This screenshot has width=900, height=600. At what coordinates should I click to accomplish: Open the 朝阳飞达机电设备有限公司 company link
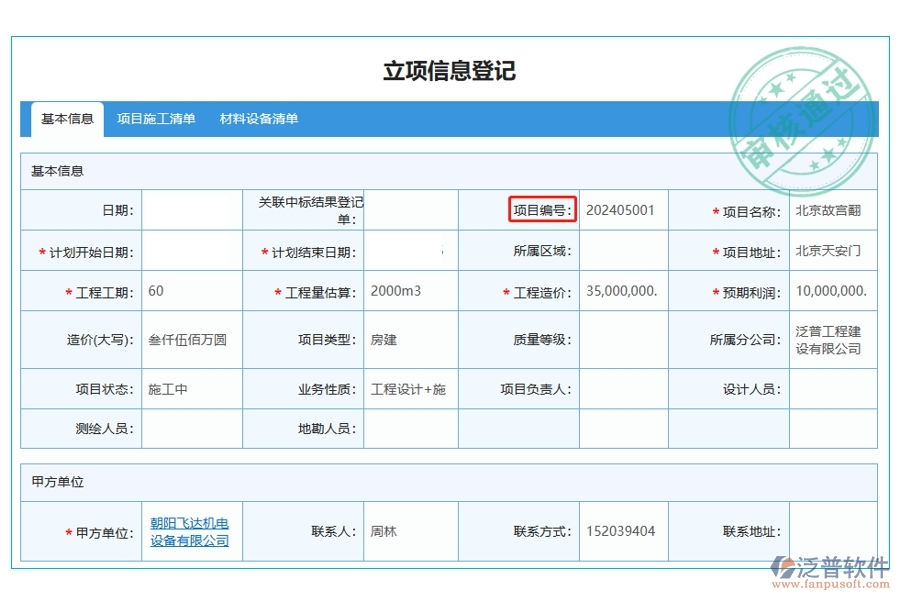click(190, 530)
